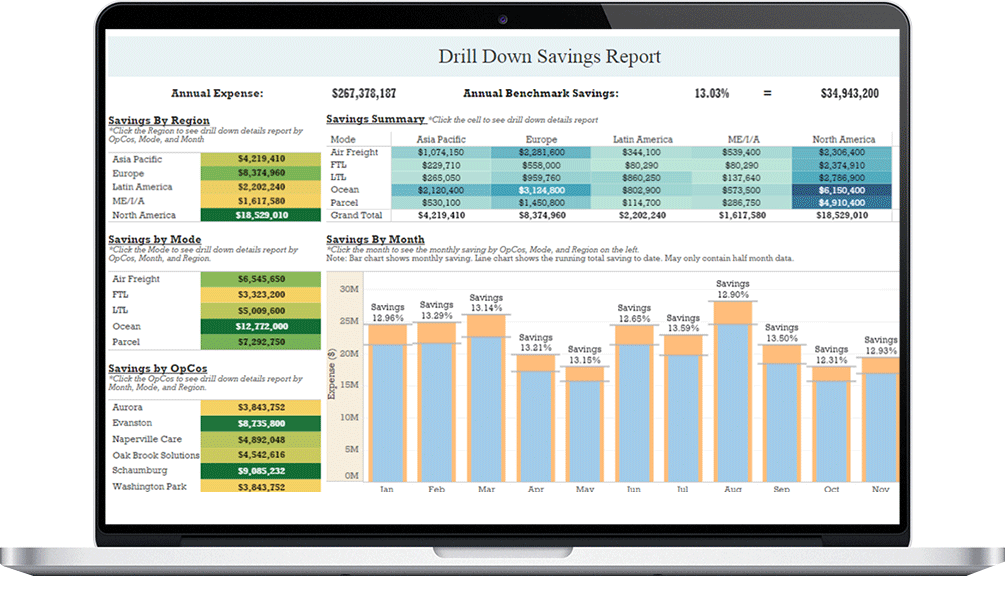Click the Jul bar with 13.59% savings
Viewport: 1005px width, 600px height.
(683, 409)
